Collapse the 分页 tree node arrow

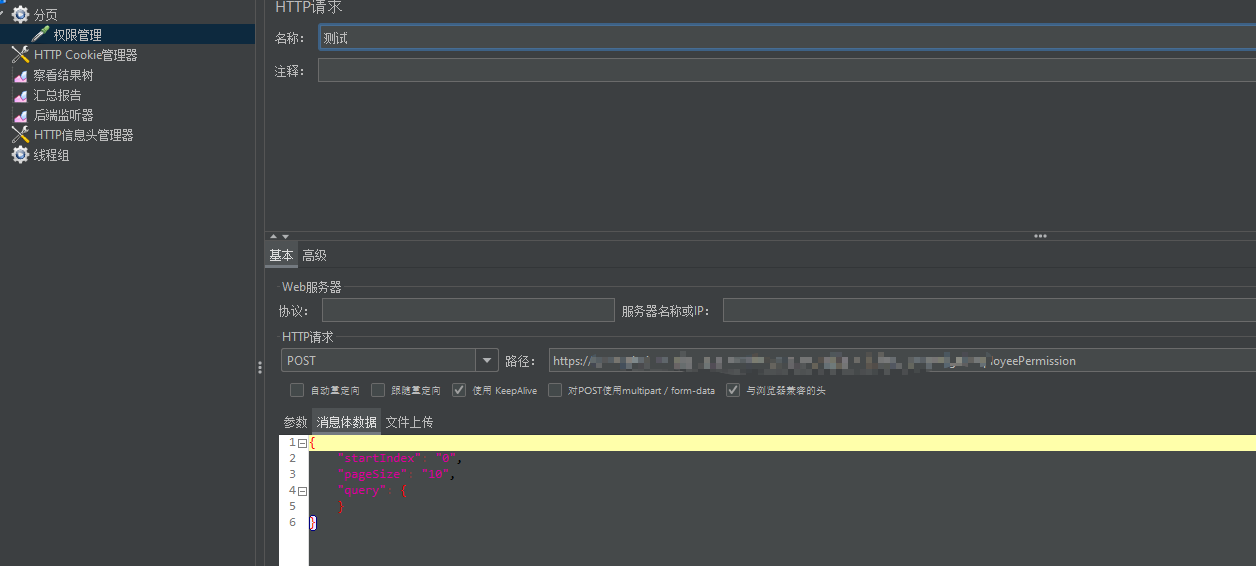[x=2, y=12]
